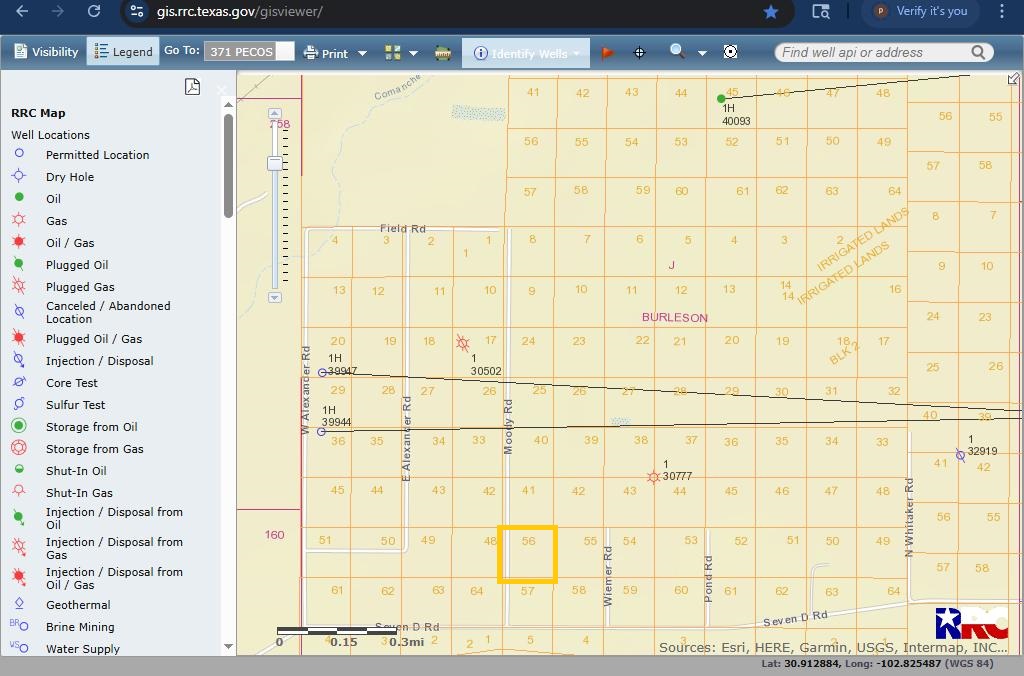1024x676 pixels.
Task: Reload the GIS viewer page
Action: click(x=94, y=11)
